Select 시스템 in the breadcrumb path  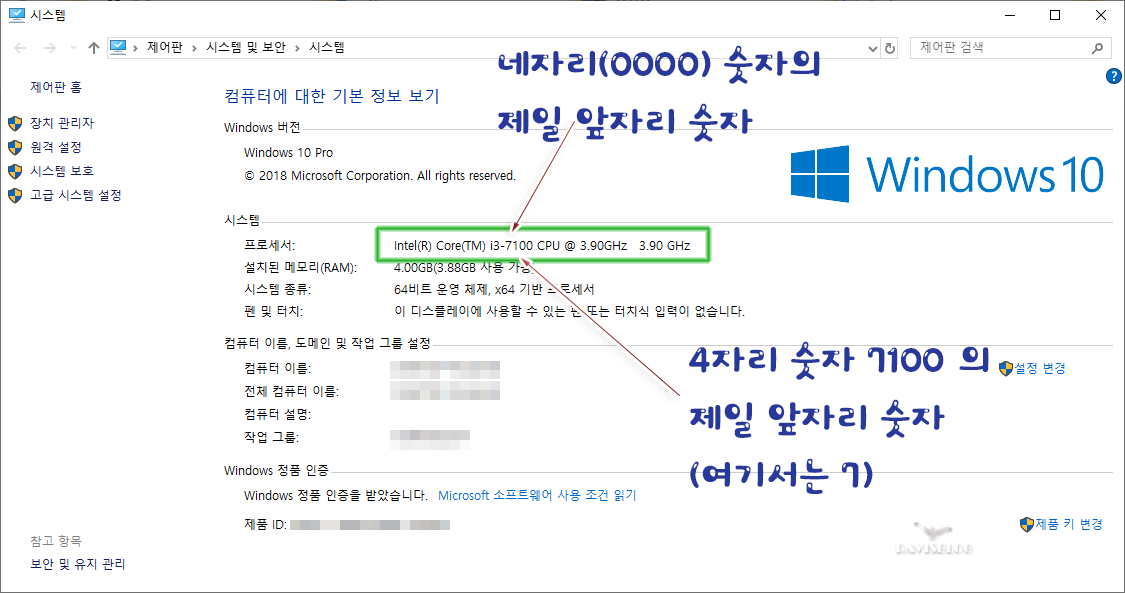(x=326, y=47)
